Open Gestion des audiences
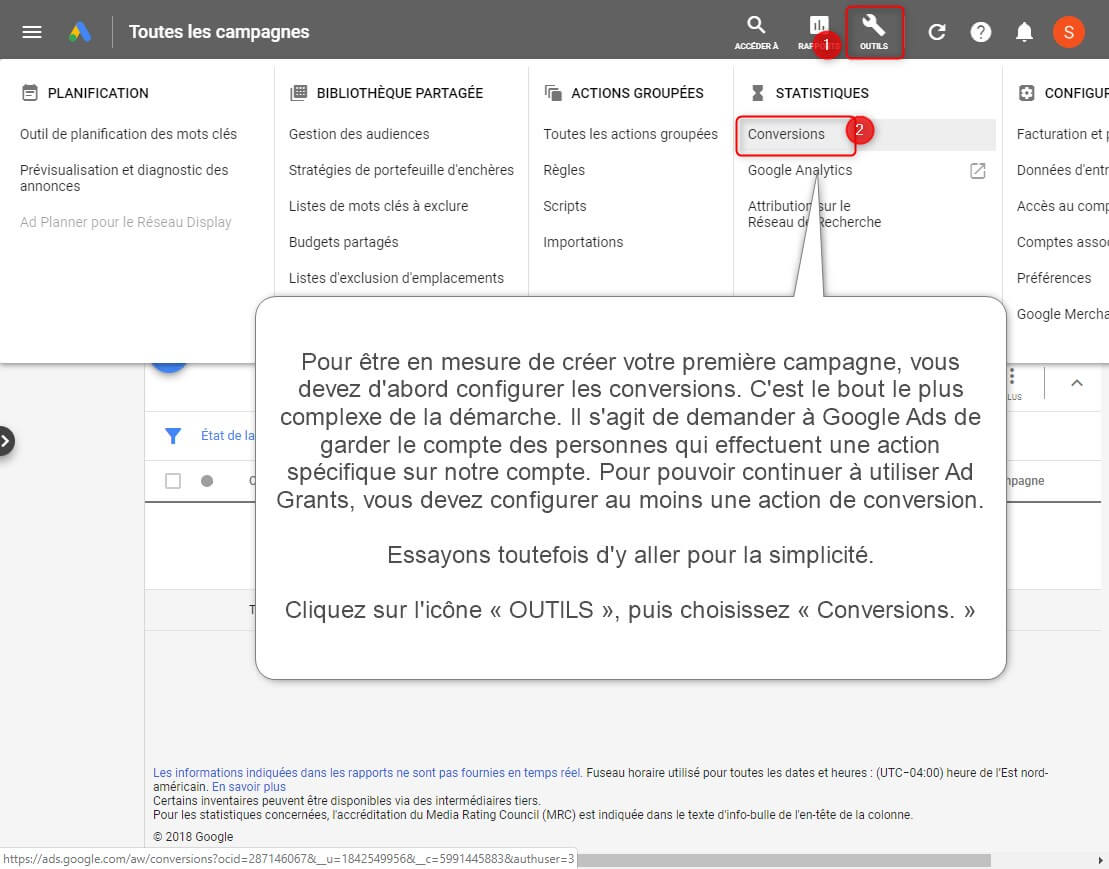The image size is (1109, 869). tap(359, 134)
